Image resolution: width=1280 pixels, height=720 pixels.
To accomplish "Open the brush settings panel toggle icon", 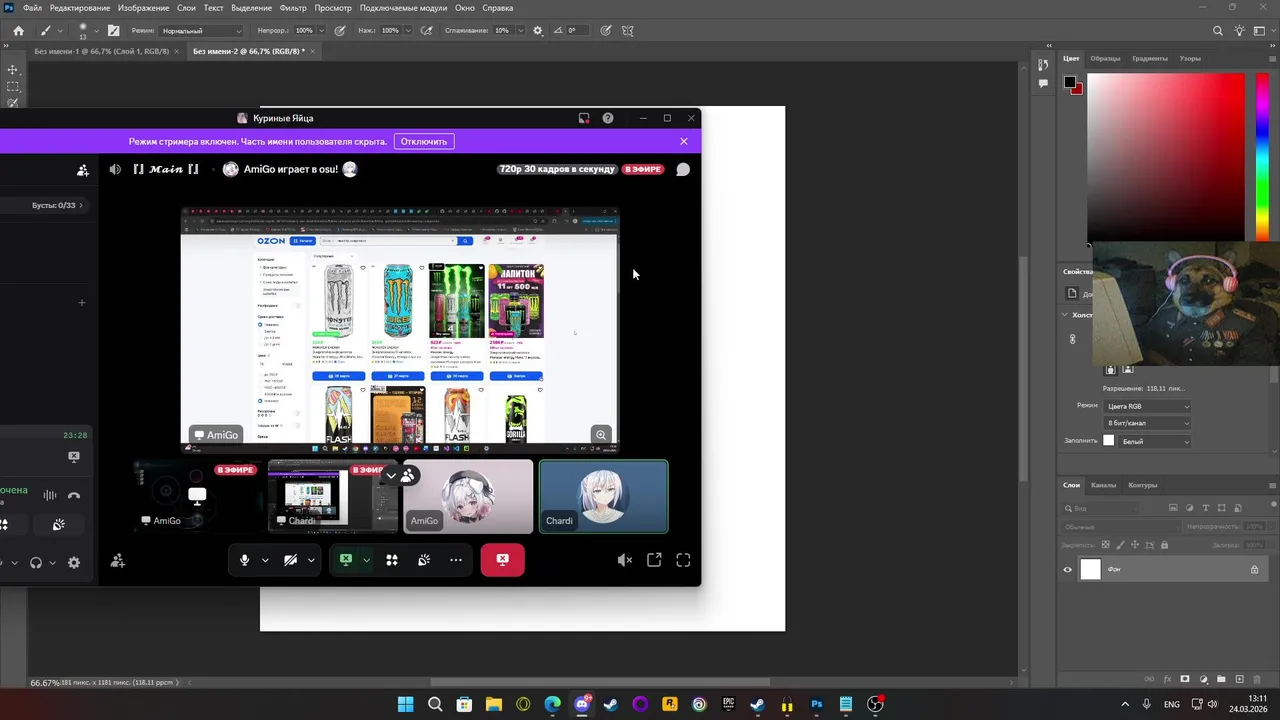I will click(x=113, y=31).
